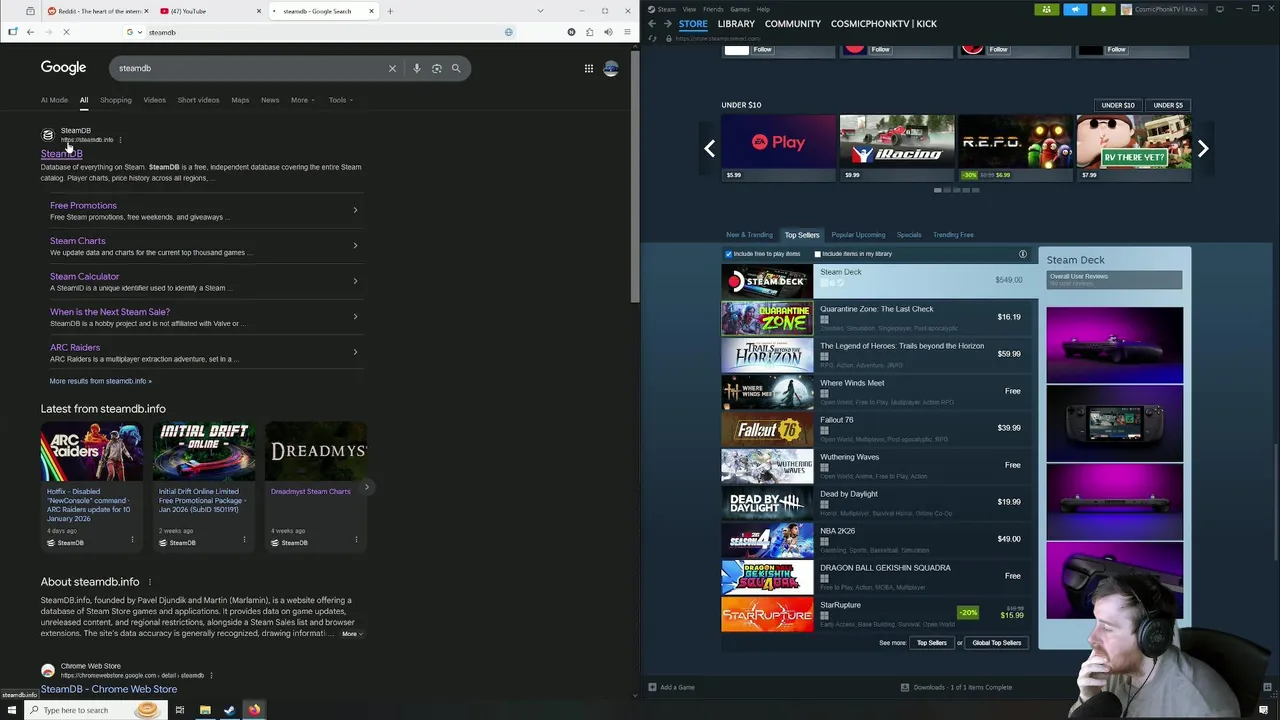Switch to the Shopping results tab
The width and height of the screenshot is (1280, 720).
point(115,100)
